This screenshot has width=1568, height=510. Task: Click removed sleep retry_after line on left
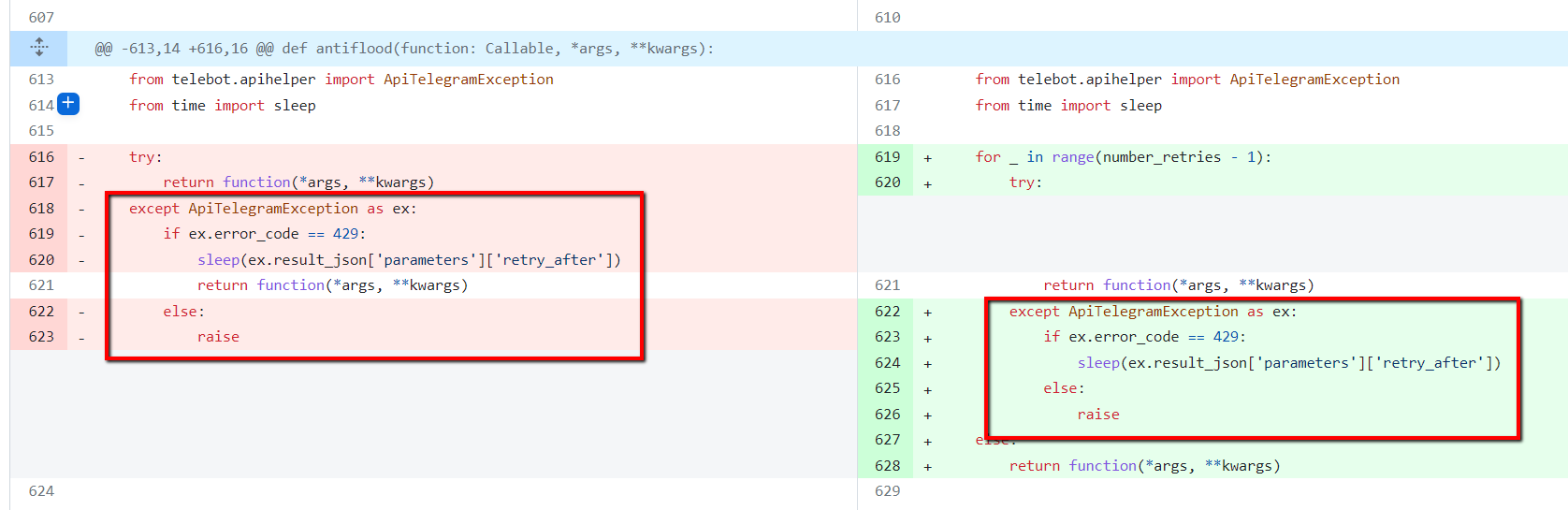[409, 260]
